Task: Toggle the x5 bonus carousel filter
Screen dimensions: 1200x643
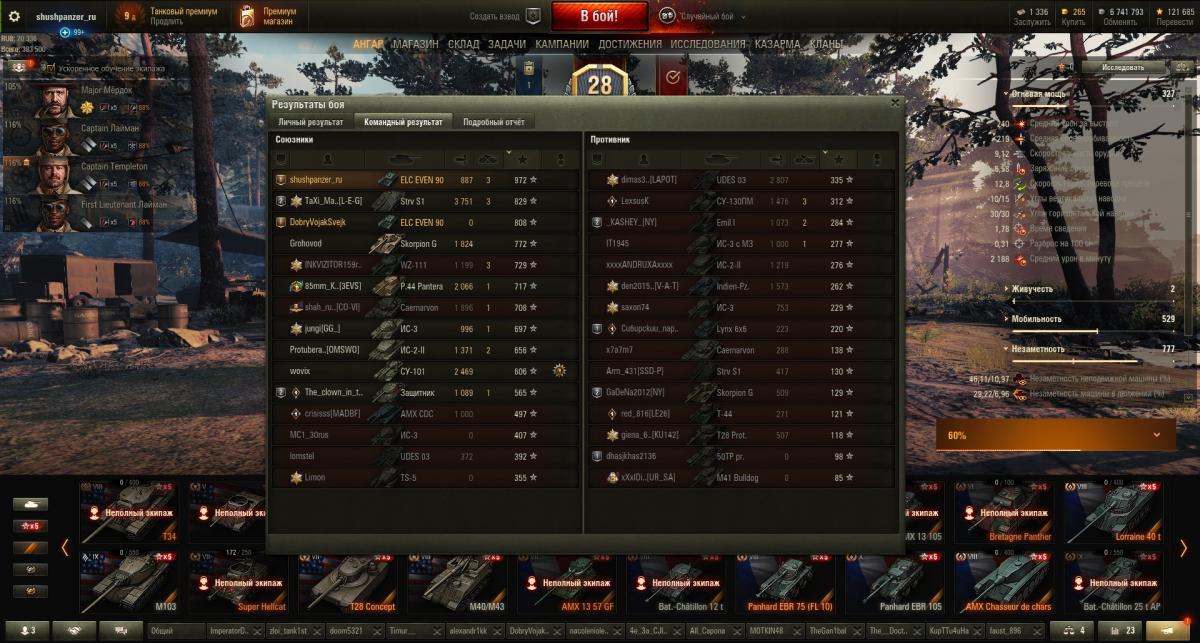Action: pos(30,526)
